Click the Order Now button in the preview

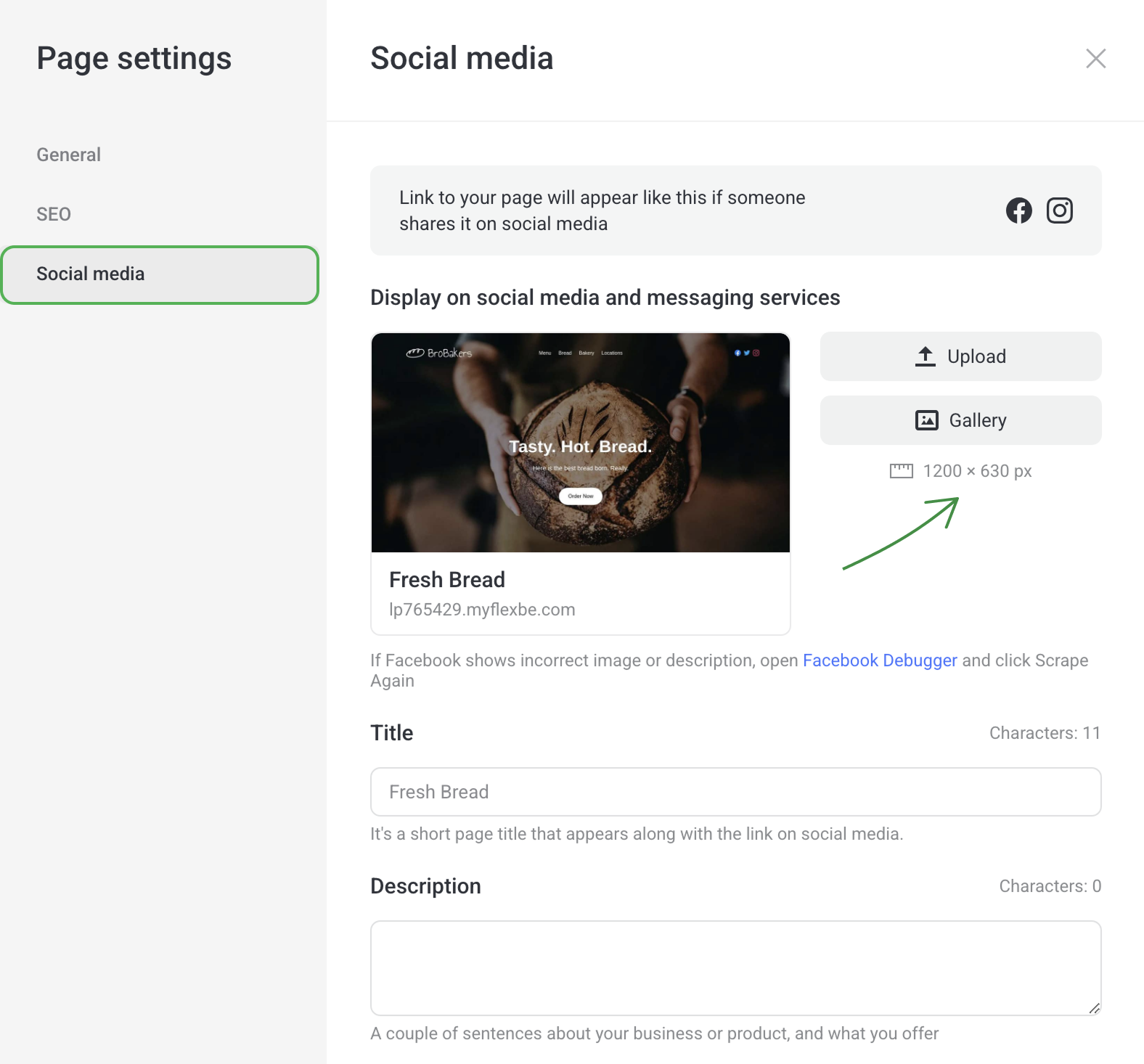(x=580, y=496)
